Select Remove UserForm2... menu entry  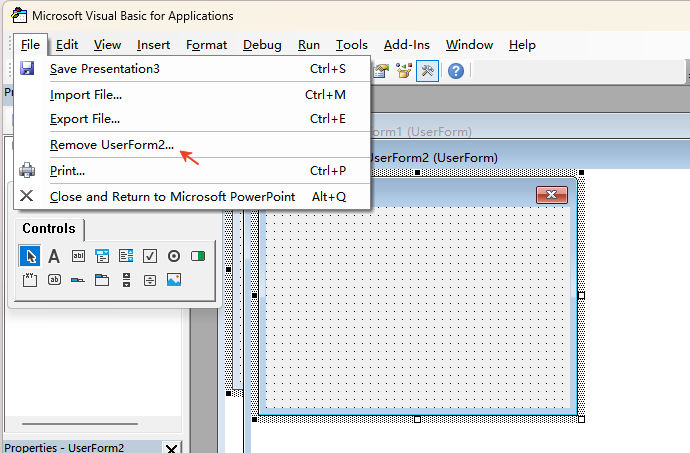tap(192, 145)
